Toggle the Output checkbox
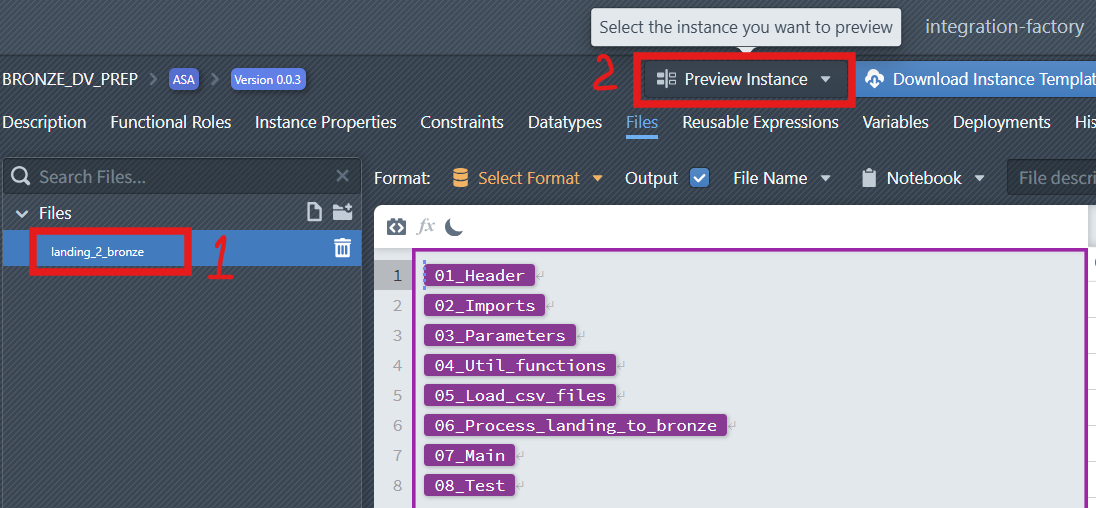This screenshot has height=508, width=1096. tap(699, 178)
